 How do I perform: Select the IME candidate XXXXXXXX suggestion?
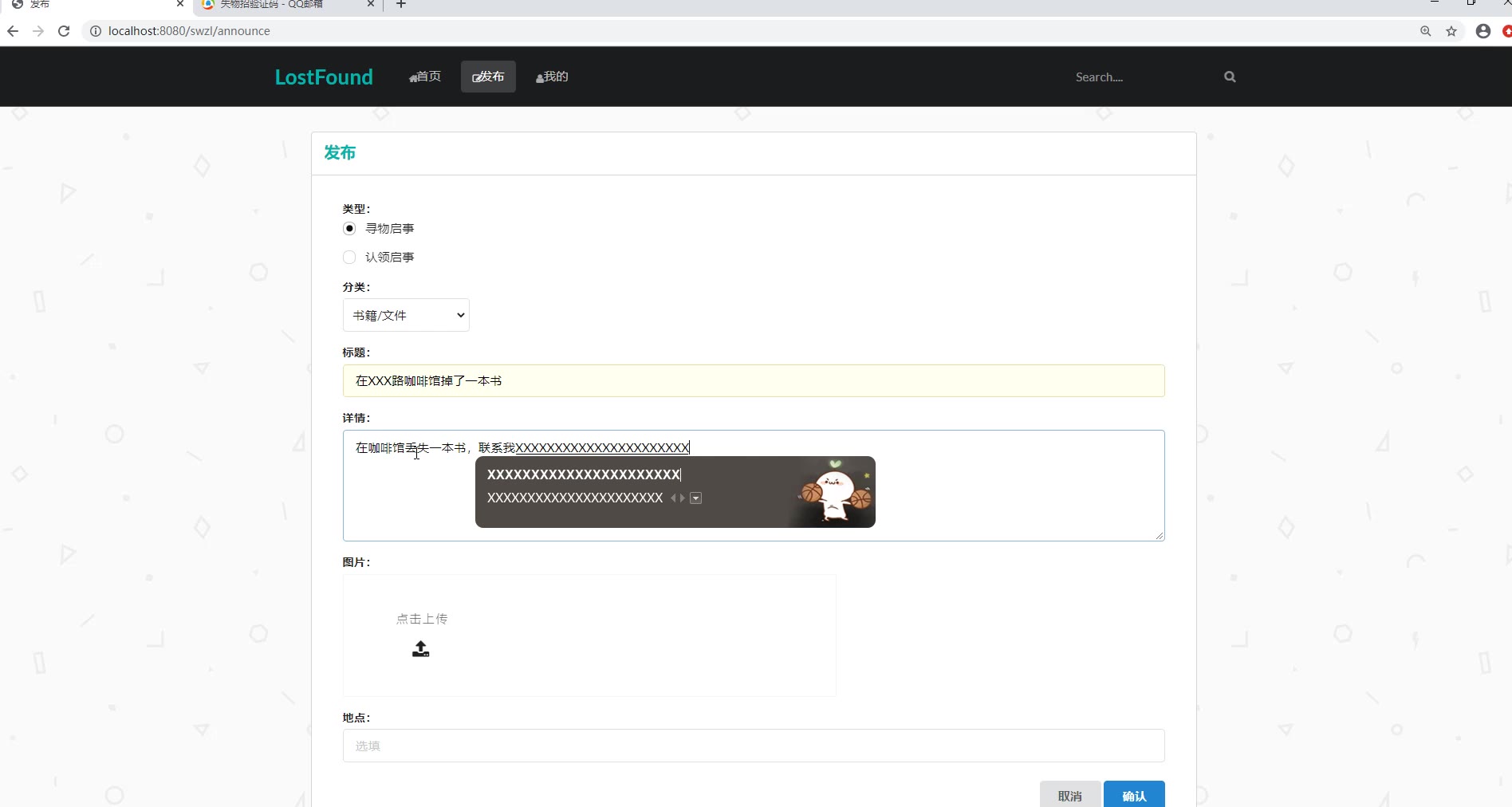[x=575, y=498]
